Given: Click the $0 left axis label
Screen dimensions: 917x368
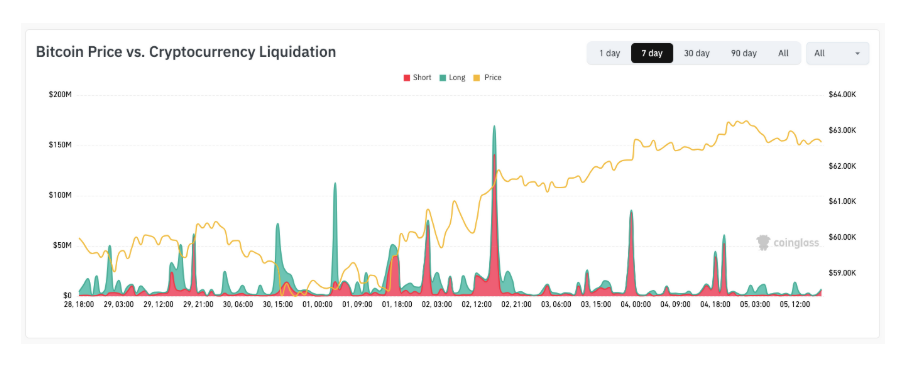Looking at the screenshot, I should click(x=67, y=295).
